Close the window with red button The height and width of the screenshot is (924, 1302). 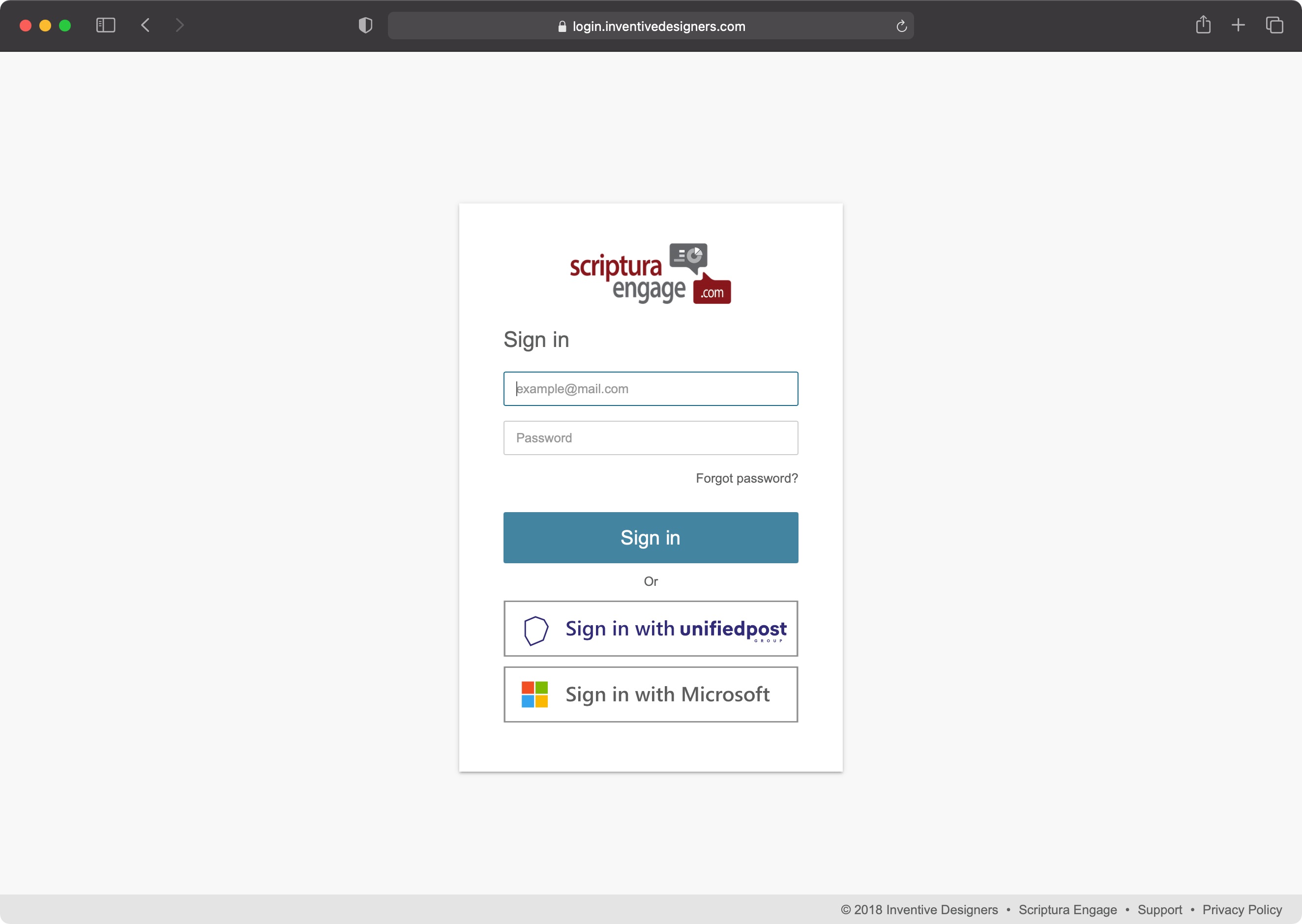point(26,26)
